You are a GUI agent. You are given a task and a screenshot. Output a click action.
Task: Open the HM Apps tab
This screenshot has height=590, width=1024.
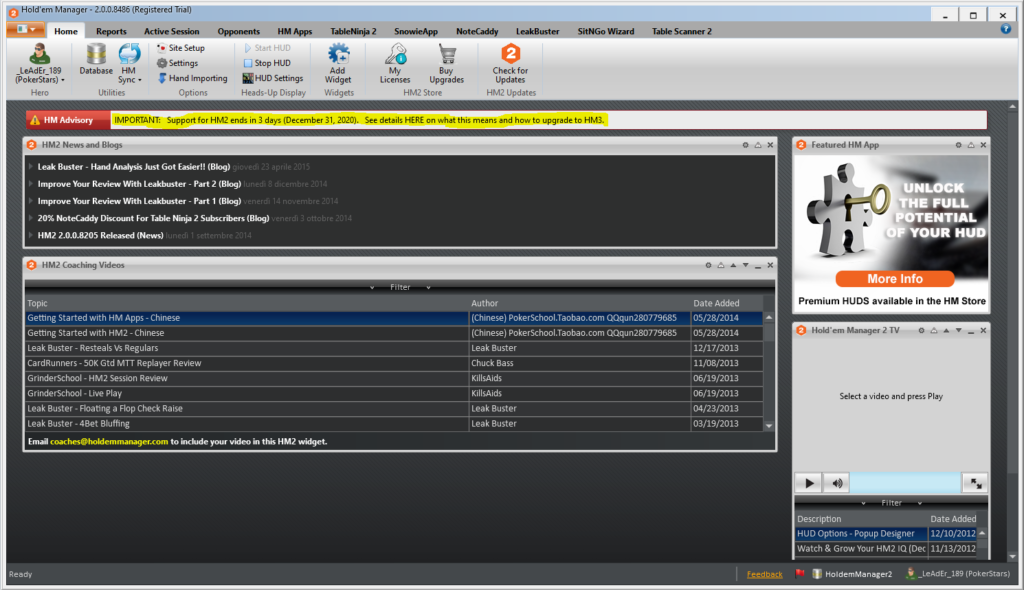click(x=295, y=31)
